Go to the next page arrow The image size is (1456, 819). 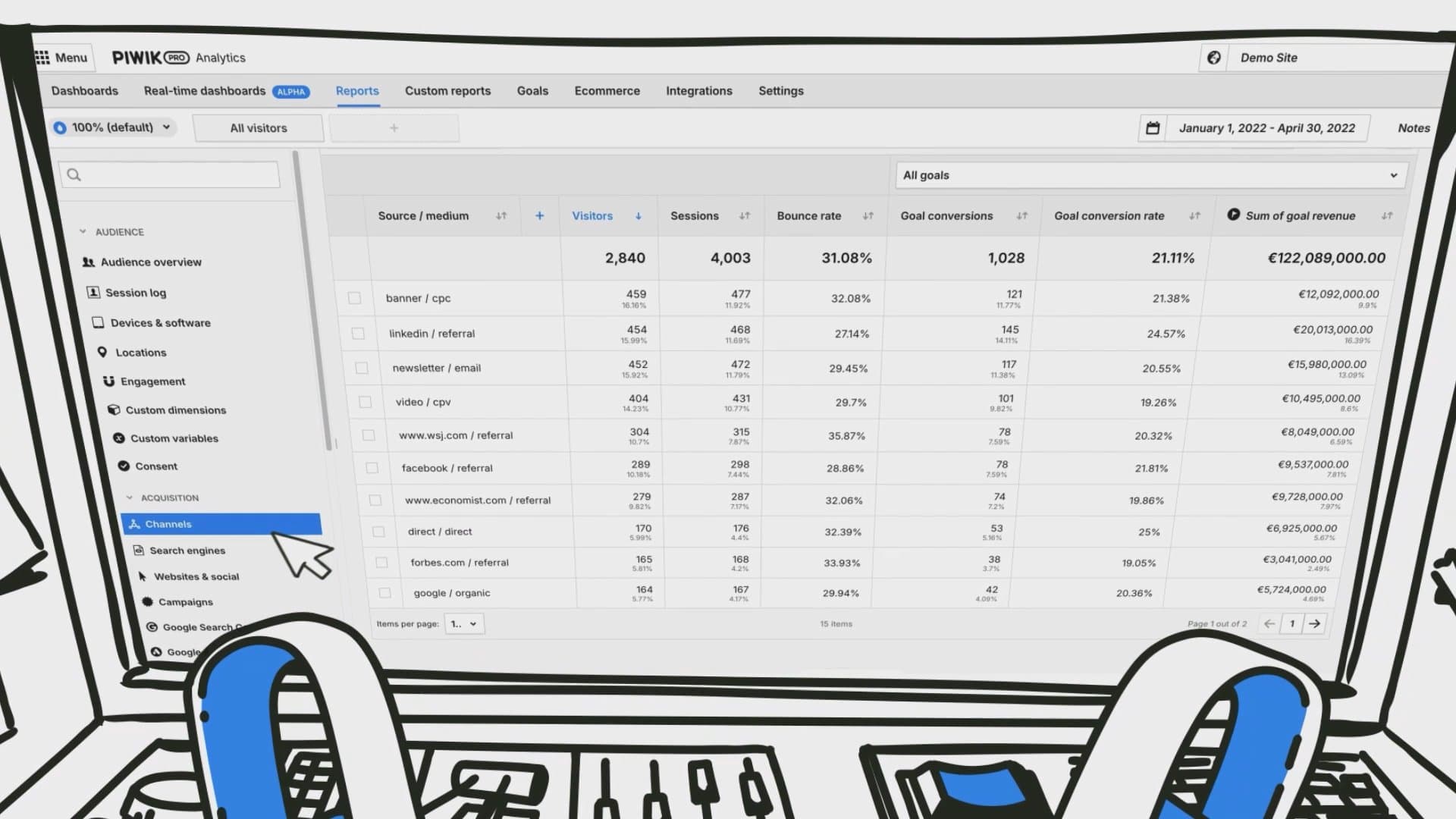[x=1314, y=623]
